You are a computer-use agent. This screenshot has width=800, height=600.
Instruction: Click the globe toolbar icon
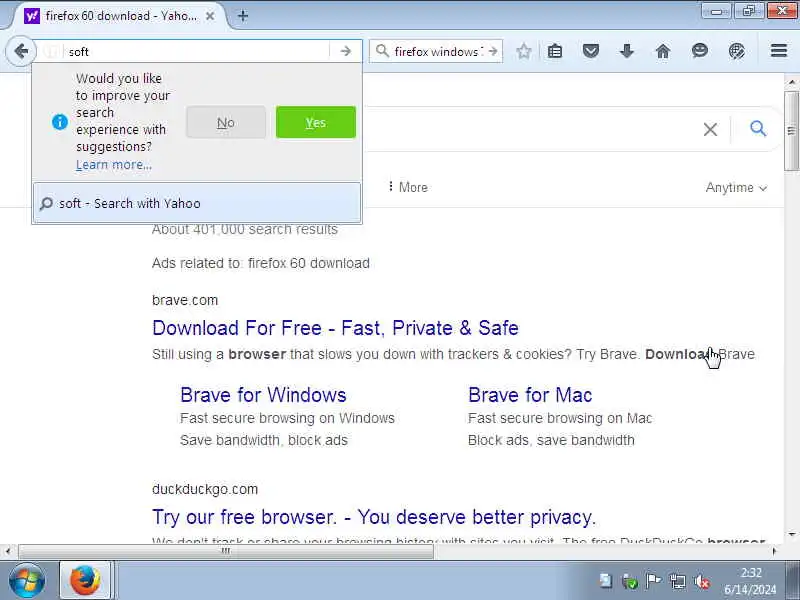(x=736, y=51)
